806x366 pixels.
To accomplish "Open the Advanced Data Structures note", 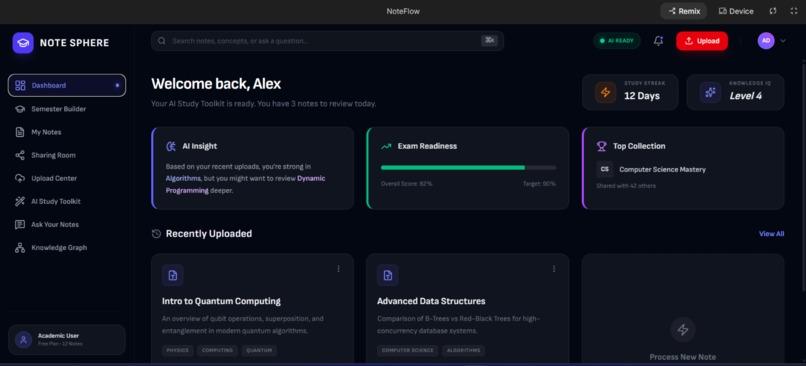I will point(431,301).
